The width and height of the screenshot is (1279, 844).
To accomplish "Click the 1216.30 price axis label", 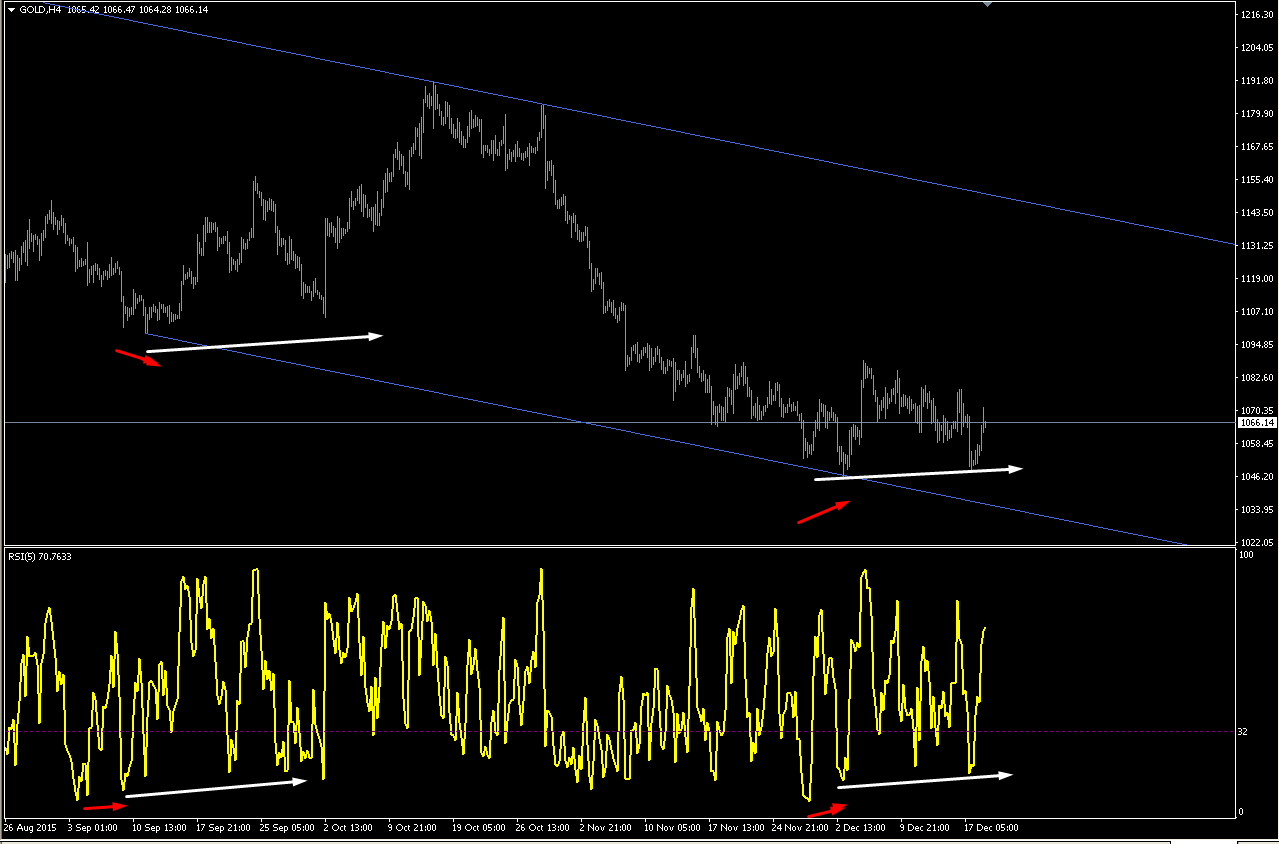I will click(x=1256, y=15).
